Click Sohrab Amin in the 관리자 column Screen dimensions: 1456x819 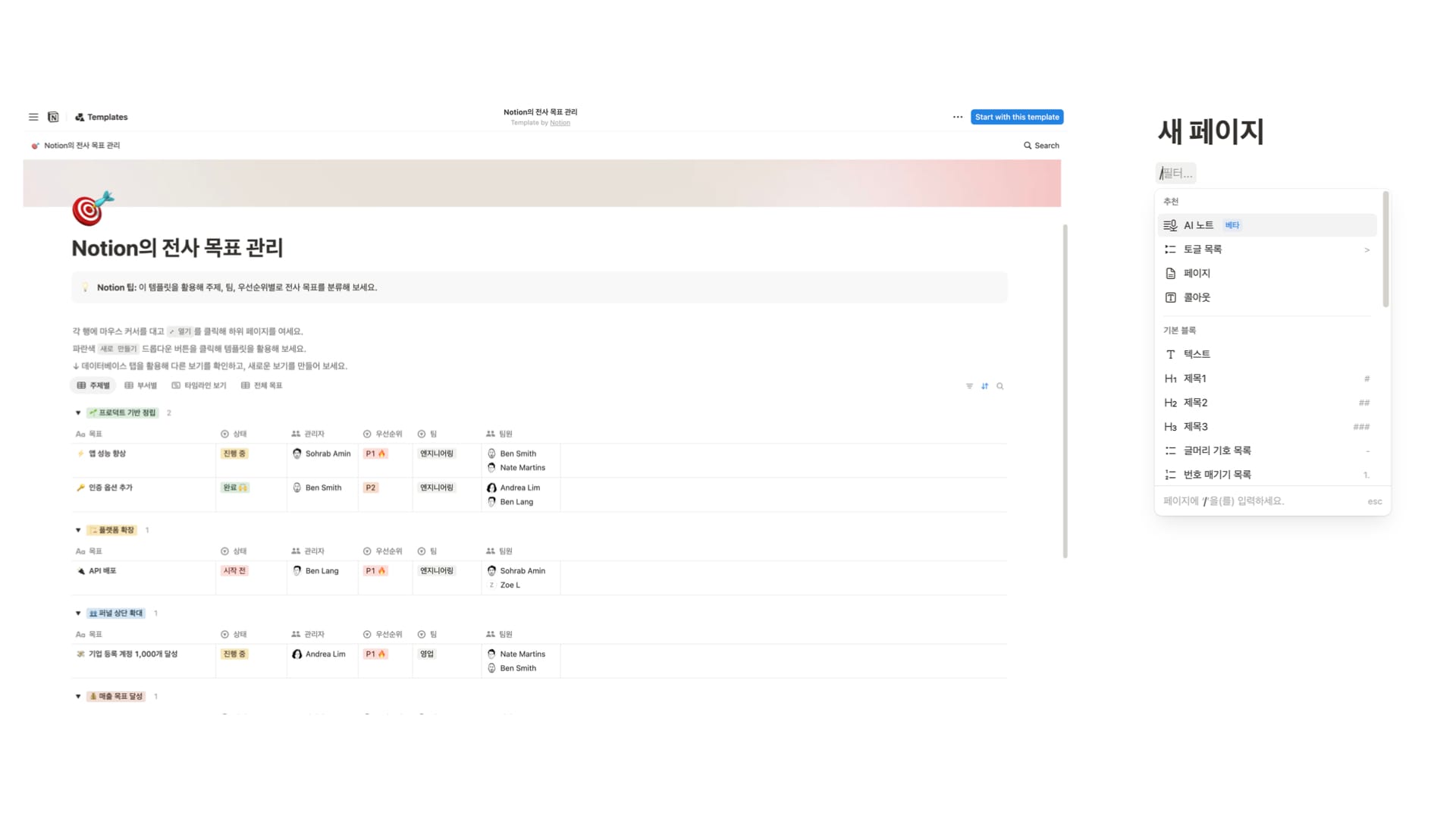click(x=322, y=453)
